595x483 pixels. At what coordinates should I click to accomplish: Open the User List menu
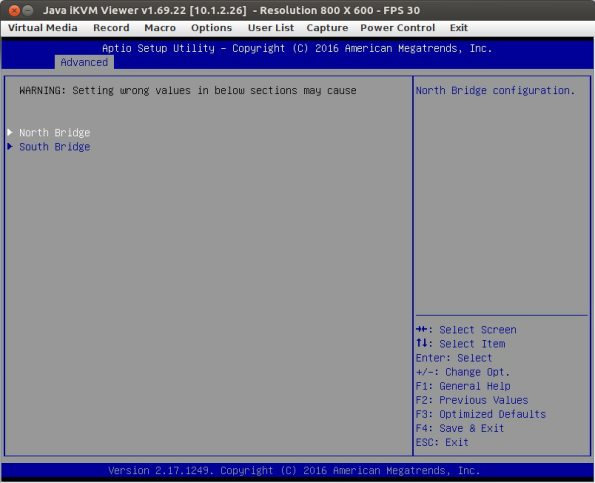pyautogui.click(x=271, y=28)
